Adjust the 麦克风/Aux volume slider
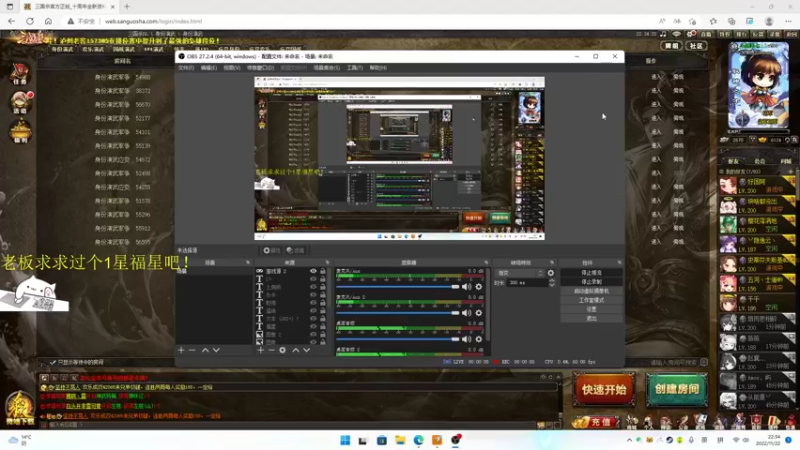 [397, 287]
